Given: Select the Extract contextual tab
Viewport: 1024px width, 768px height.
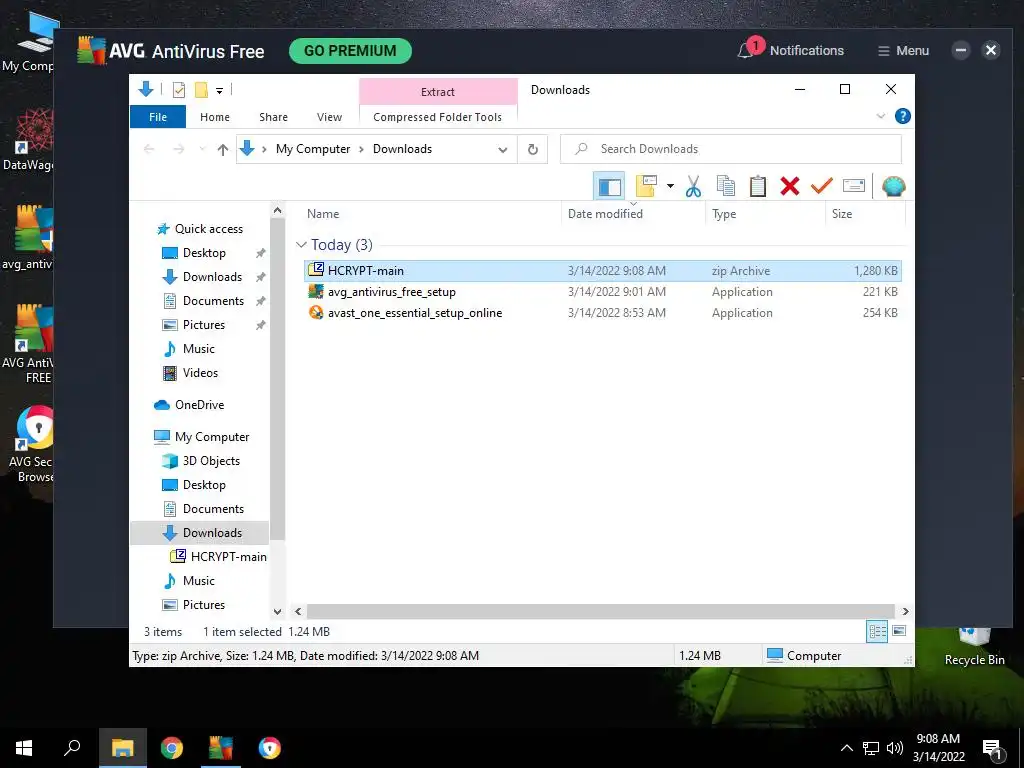Looking at the screenshot, I should (438, 92).
